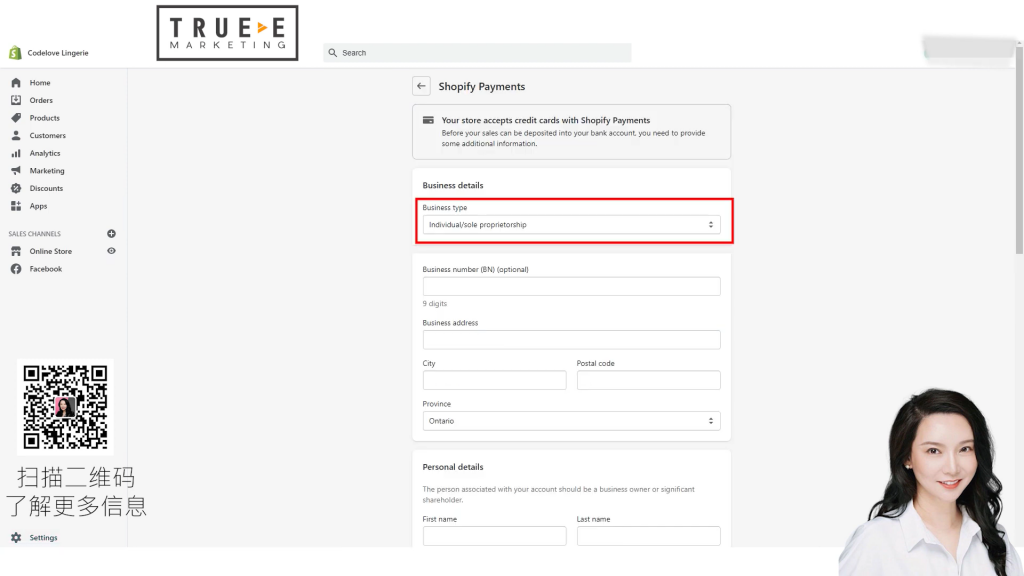The width and height of the screenshot is (1024, 576).
Task: Click the City input field
Action: pyautogui.click(x=494, y=380)
